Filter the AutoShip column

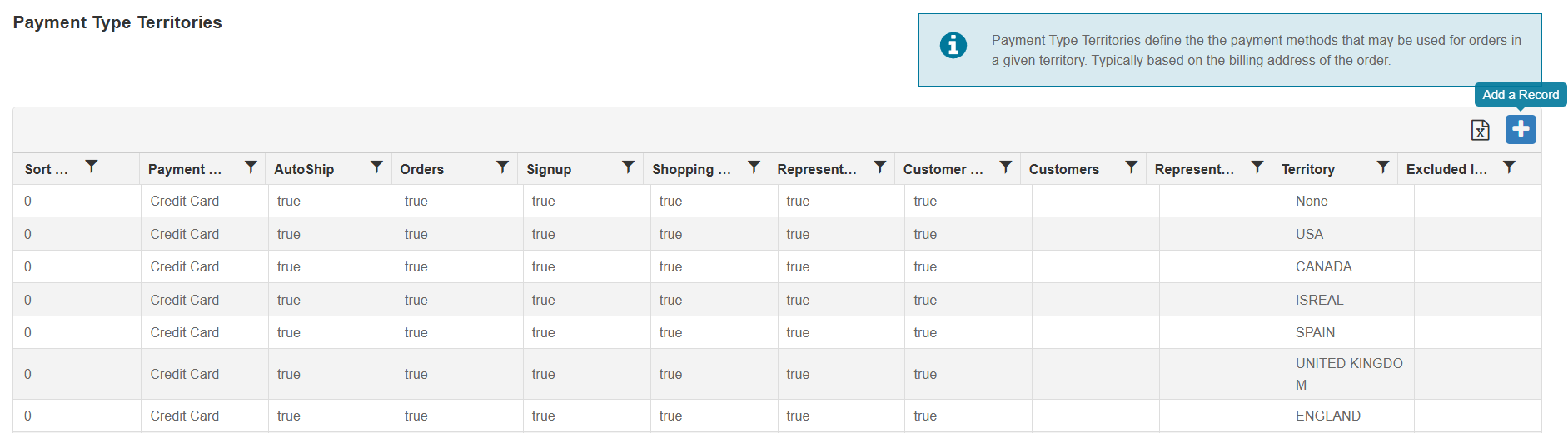tap(376, 167)
